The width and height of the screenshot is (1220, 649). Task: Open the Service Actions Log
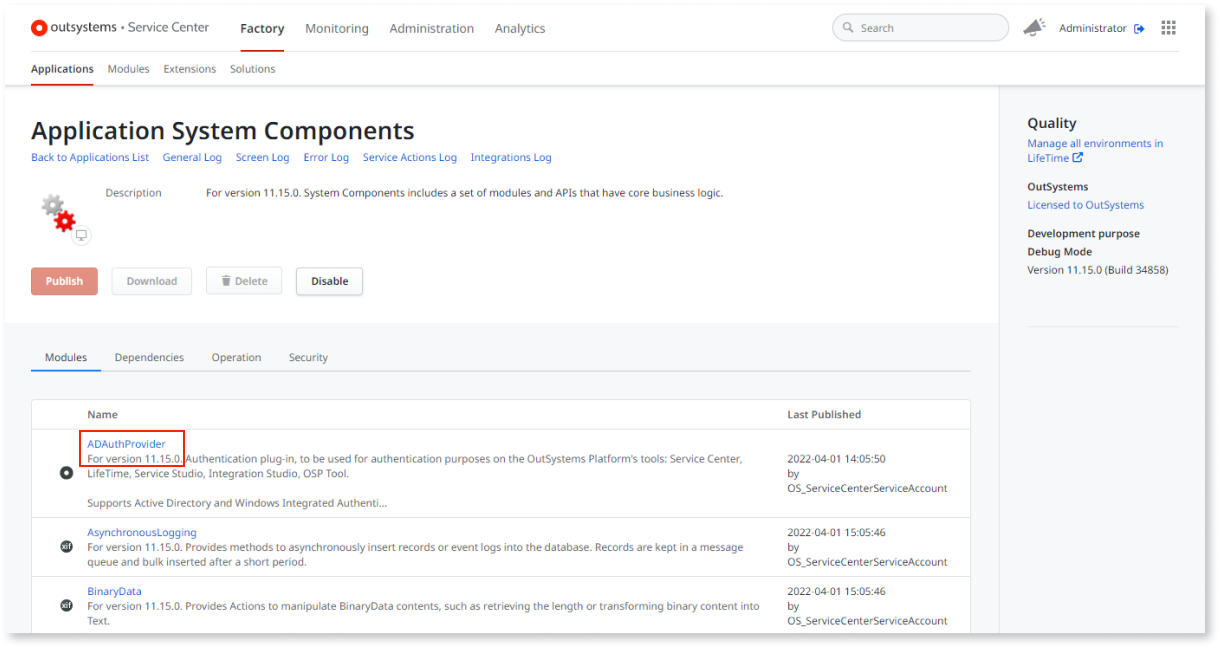[x=411, y=157]
